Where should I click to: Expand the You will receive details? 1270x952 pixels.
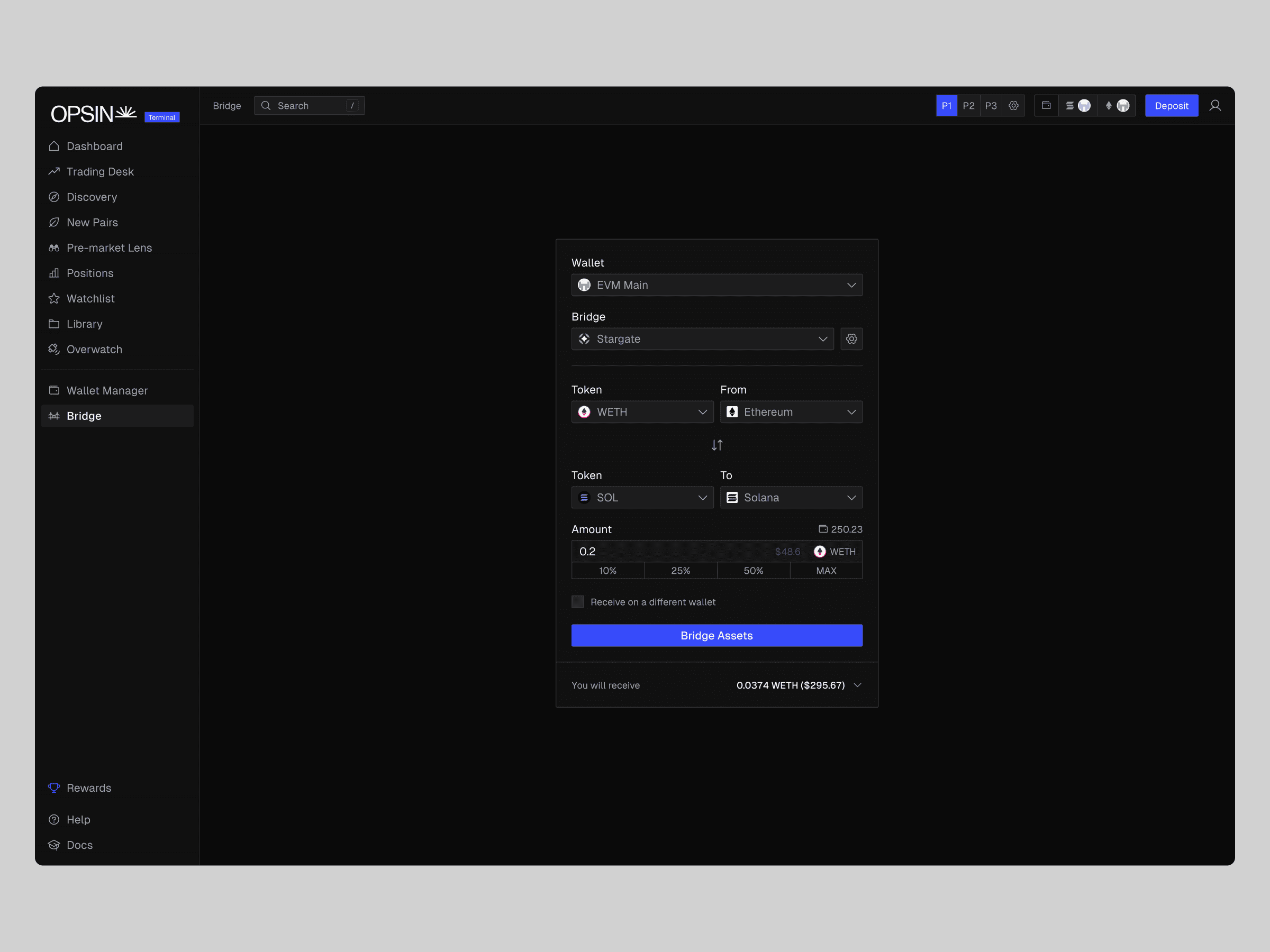pyautogui.click(x=857, y=684)
